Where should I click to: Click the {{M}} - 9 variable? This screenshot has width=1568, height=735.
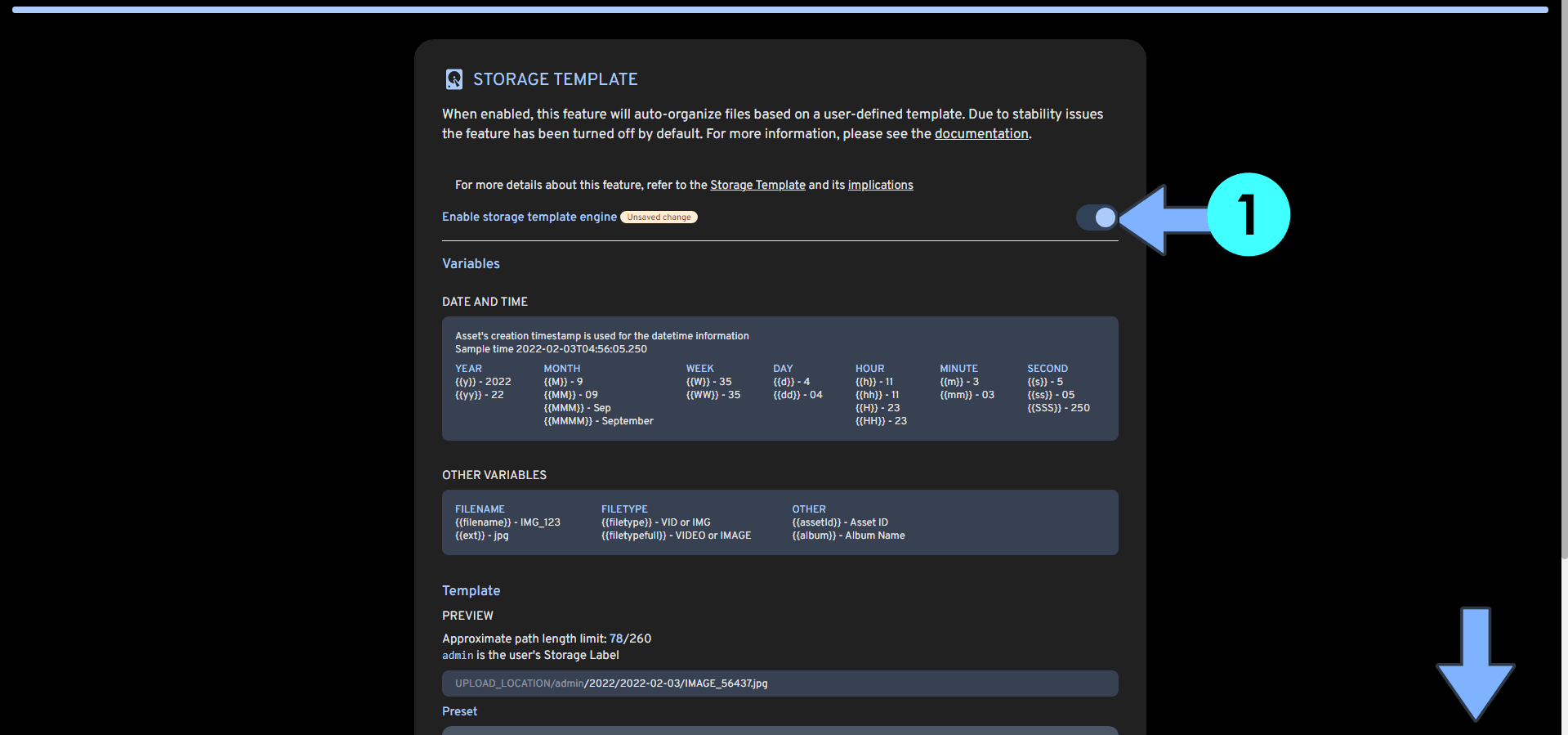[563, 382]
